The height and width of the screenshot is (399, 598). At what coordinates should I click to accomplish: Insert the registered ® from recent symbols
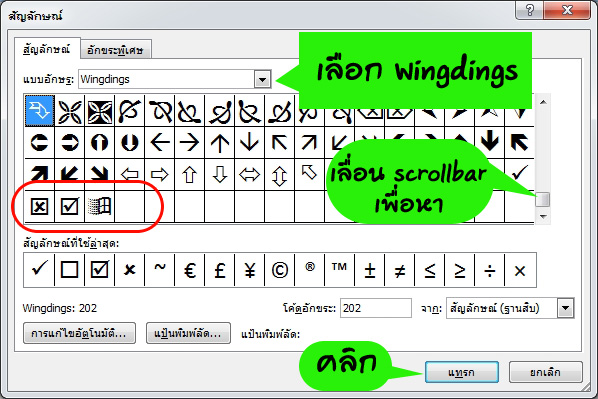pos(309,270)
